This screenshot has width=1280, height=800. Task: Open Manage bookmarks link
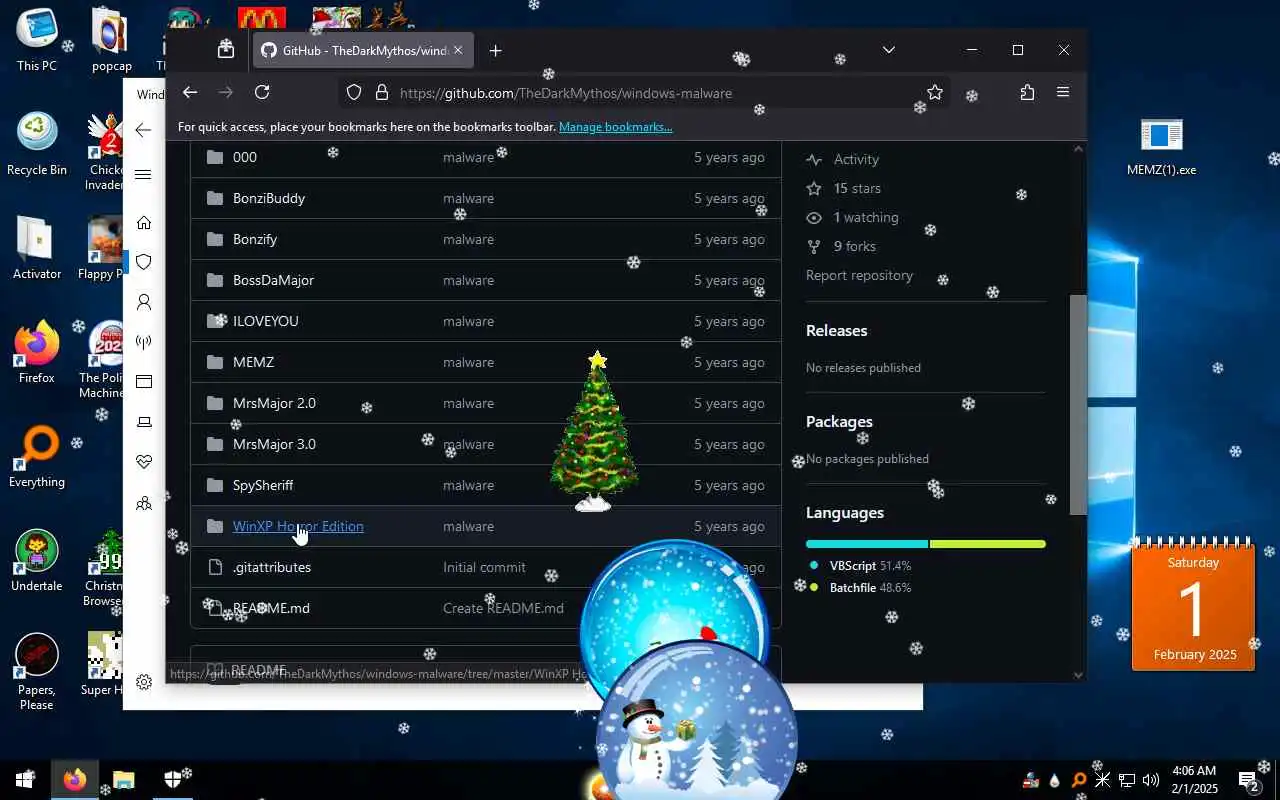(615, 127)
